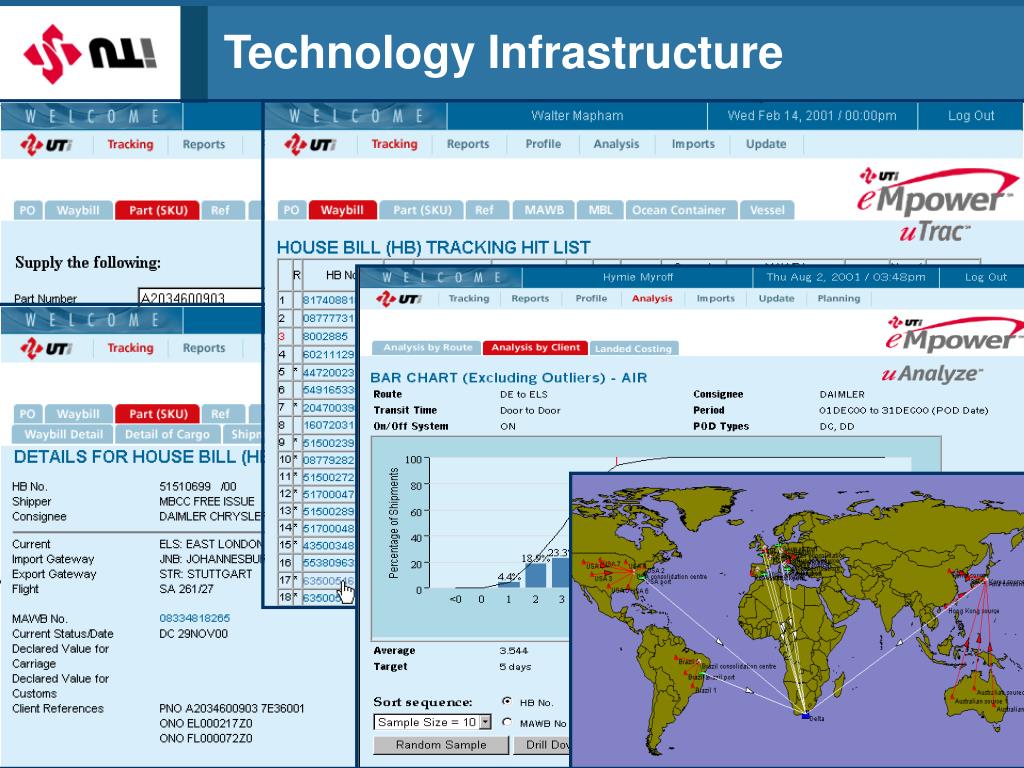Open Update menu in the Walter Mapham window
Image resolution: width=1024 pixels, height=768 pixels.
pyautogui.click(x=766, y=144)
